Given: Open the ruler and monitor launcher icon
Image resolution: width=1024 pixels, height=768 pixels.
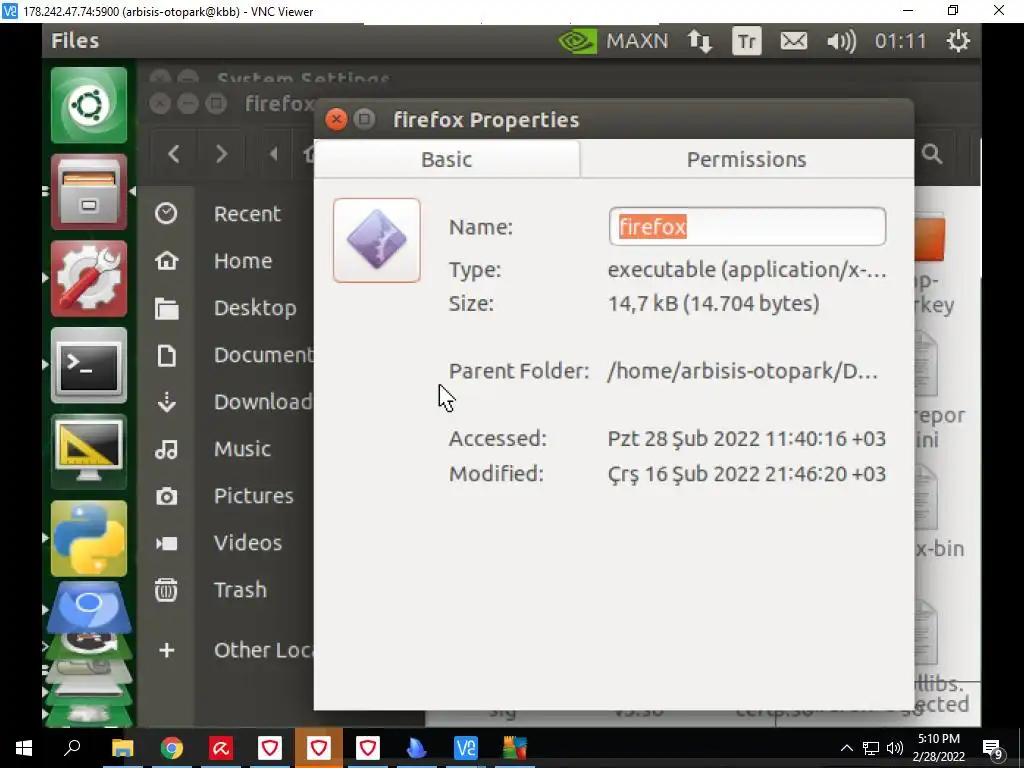Looking at the screenshot, I should tap(89, 452).
